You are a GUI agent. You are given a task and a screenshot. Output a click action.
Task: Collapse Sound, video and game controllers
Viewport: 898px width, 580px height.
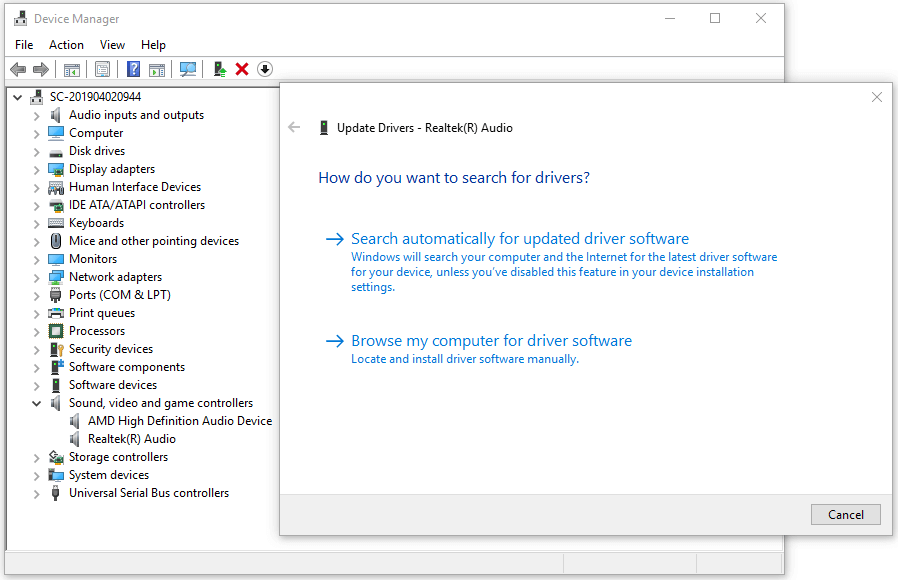37,404
